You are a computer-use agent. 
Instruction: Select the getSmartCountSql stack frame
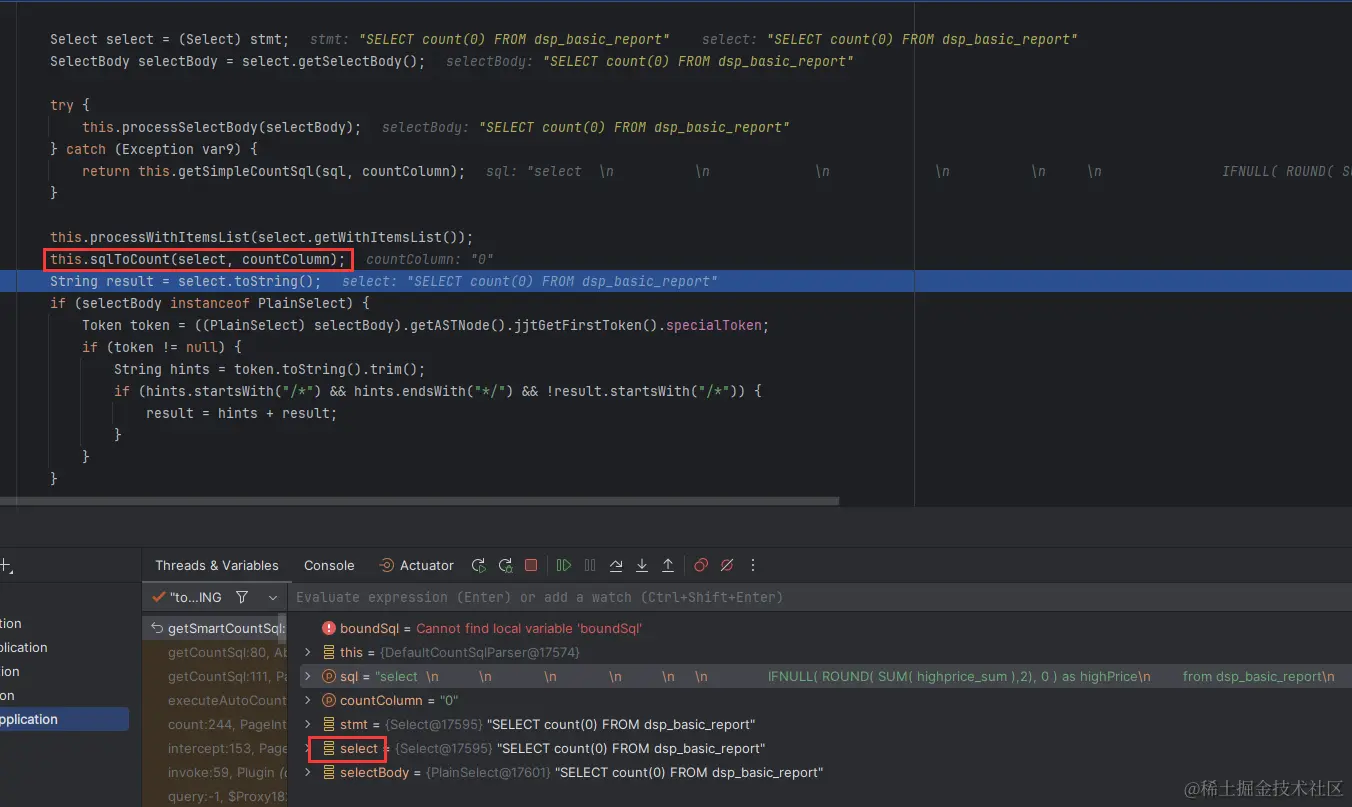click(x=217, y=629)
